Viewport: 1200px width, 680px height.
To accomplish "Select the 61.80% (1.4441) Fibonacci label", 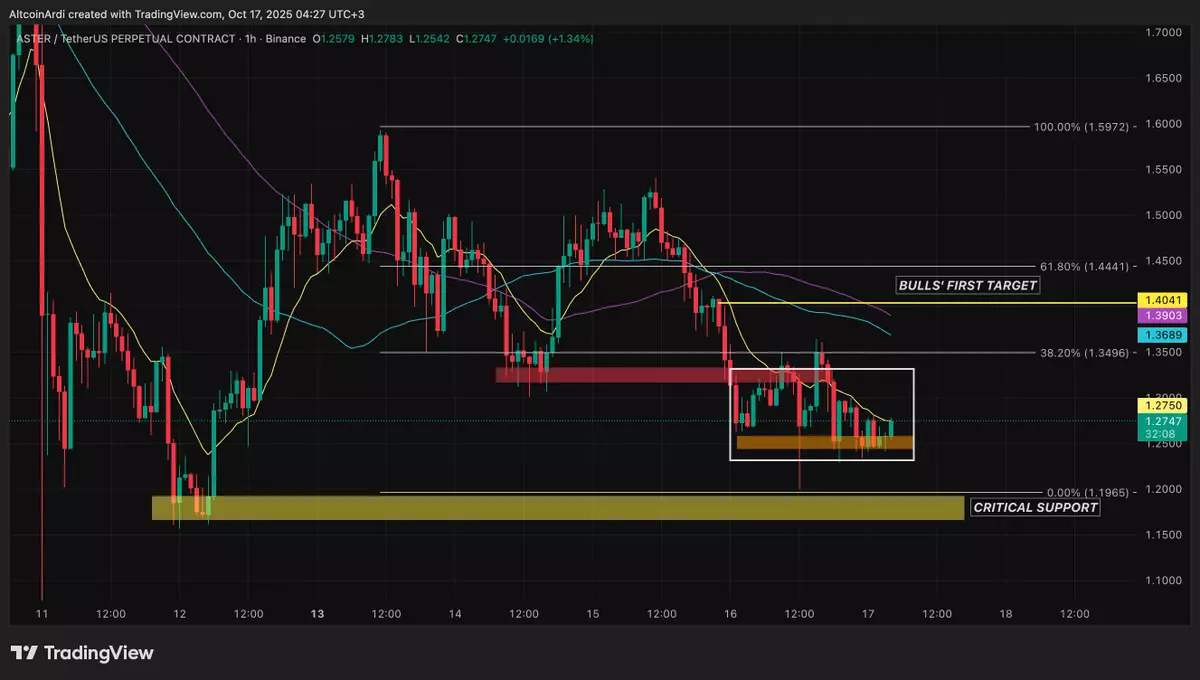I will tap(1086, 267).
